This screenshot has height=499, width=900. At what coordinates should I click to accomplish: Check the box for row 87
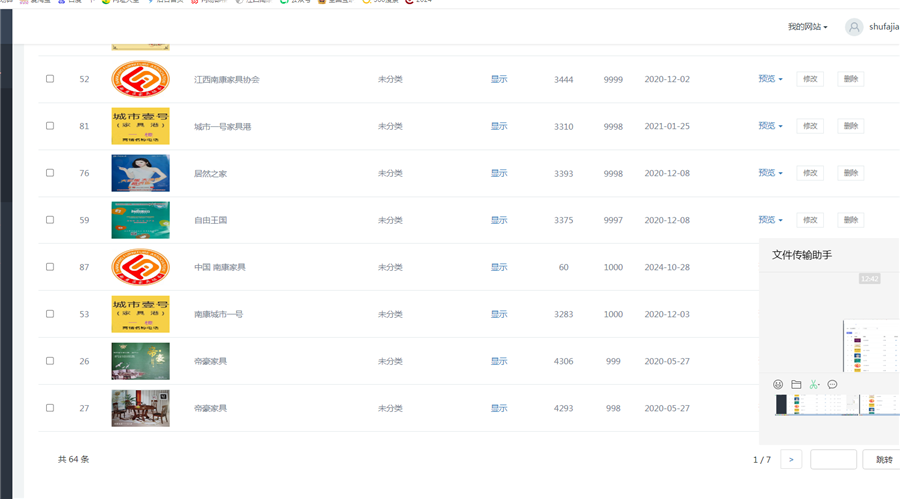[x=50, y=267]
